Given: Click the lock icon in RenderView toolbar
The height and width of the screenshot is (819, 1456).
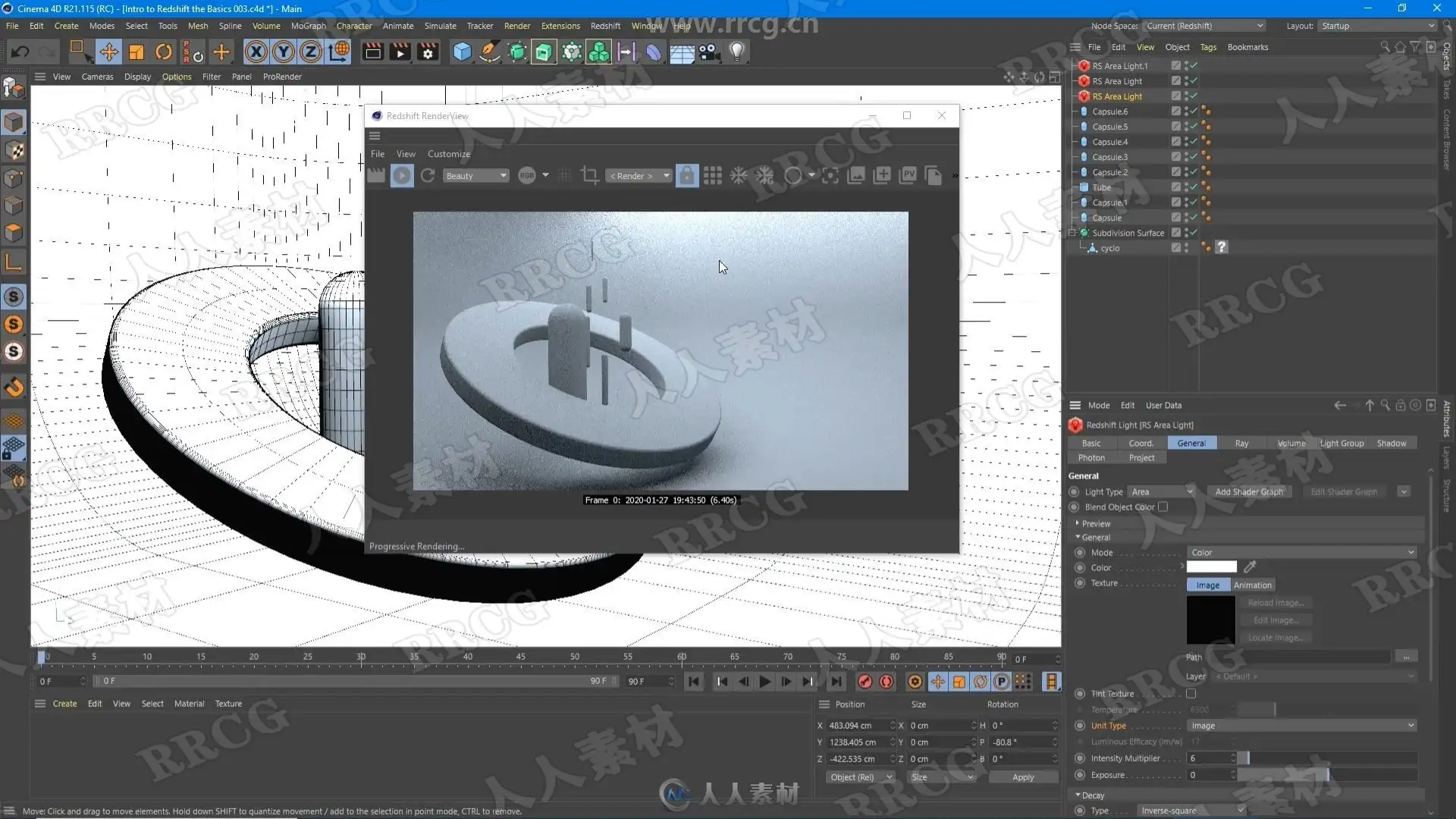Looking at the screenshot, I should [686, 175].
